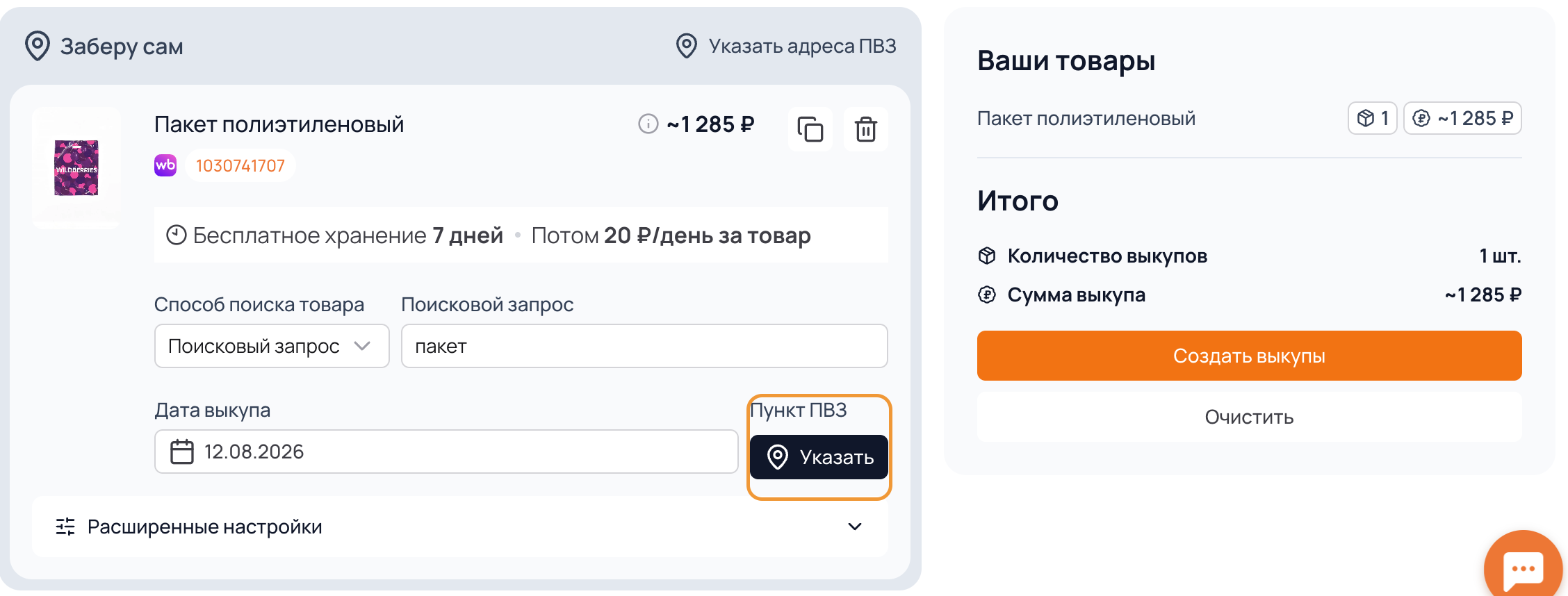Viewport: 1568px width, 596px height.
Task: Click the sliders icon of Расширенные настройки
Action: tap(65, 527)
